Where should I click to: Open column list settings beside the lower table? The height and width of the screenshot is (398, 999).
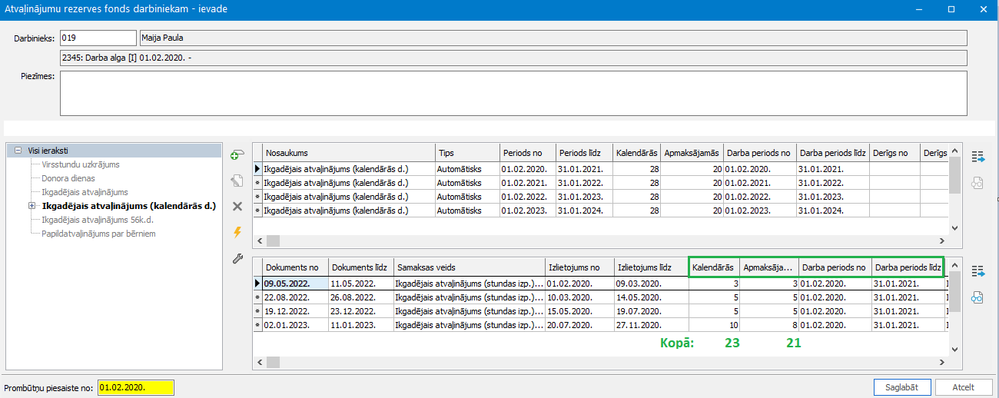978,271
